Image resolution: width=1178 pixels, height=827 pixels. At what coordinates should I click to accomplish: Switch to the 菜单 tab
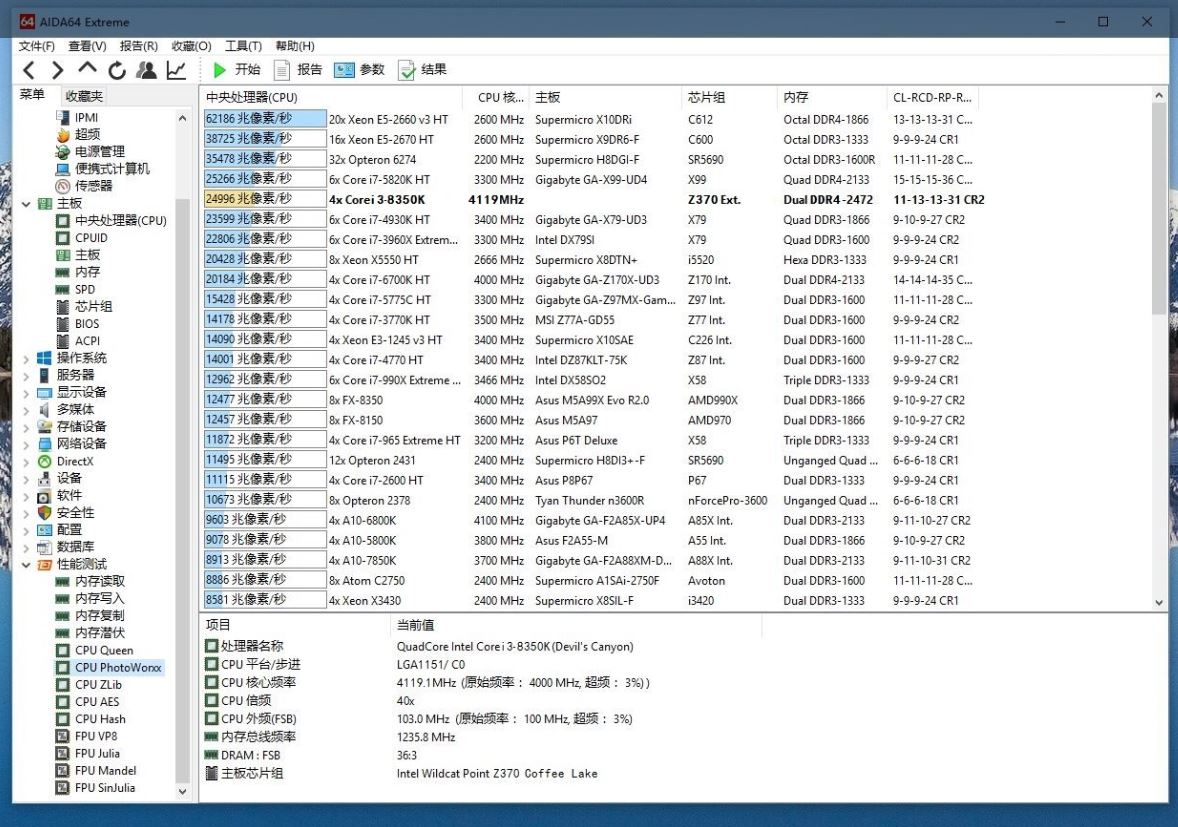point(32,95)
